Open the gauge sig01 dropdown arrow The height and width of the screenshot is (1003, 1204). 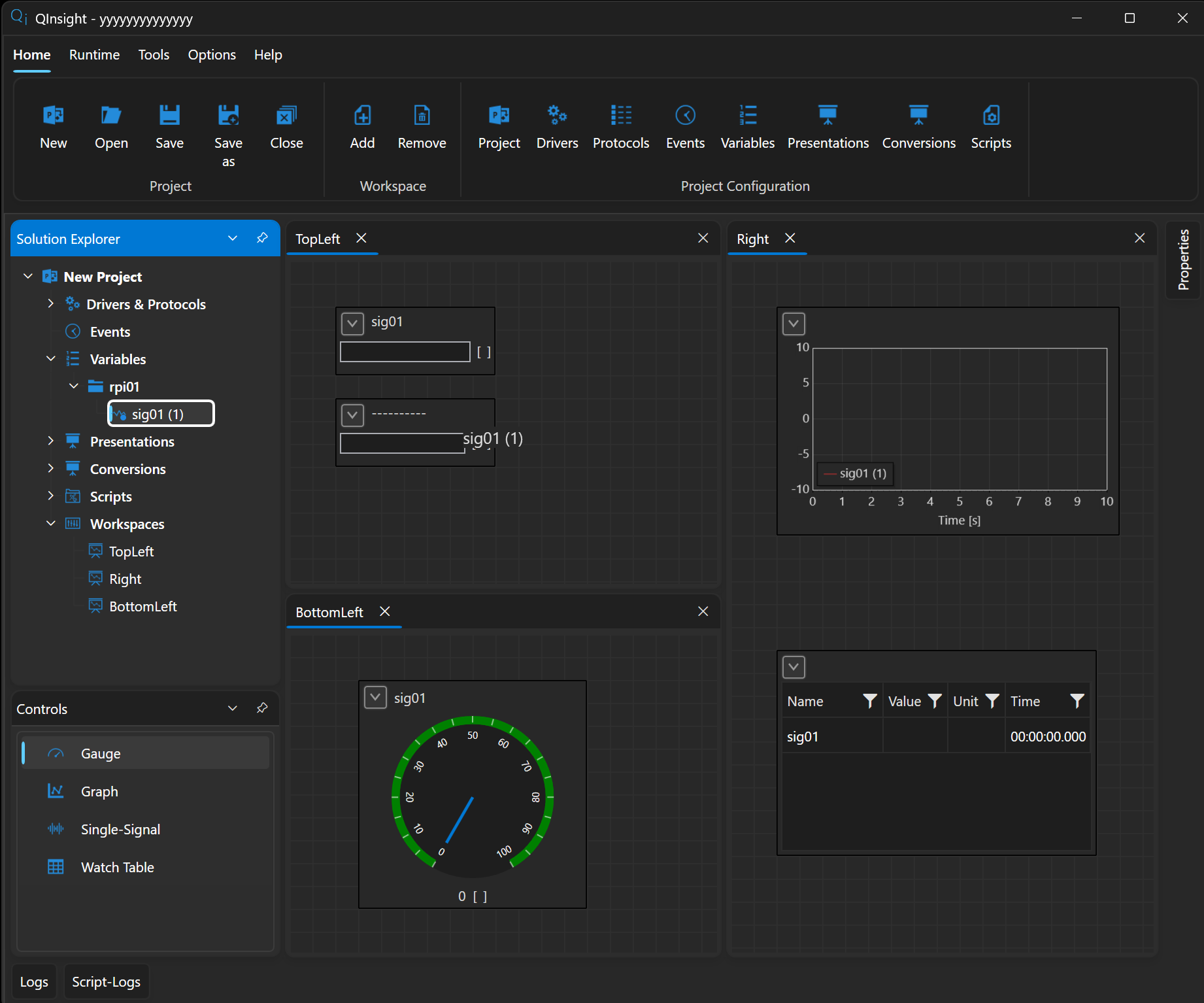click(375, 698)
